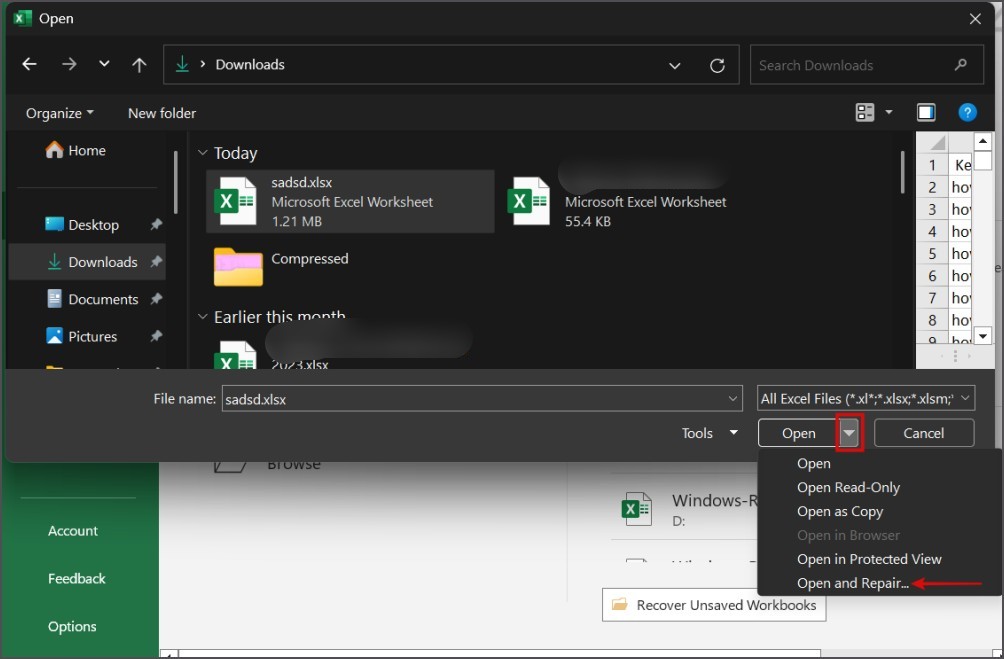Click the Recover Unsaved Workbooks button
Image resolution: width=1004 pixels, height=659 pixels.
[x=714, y=605]
